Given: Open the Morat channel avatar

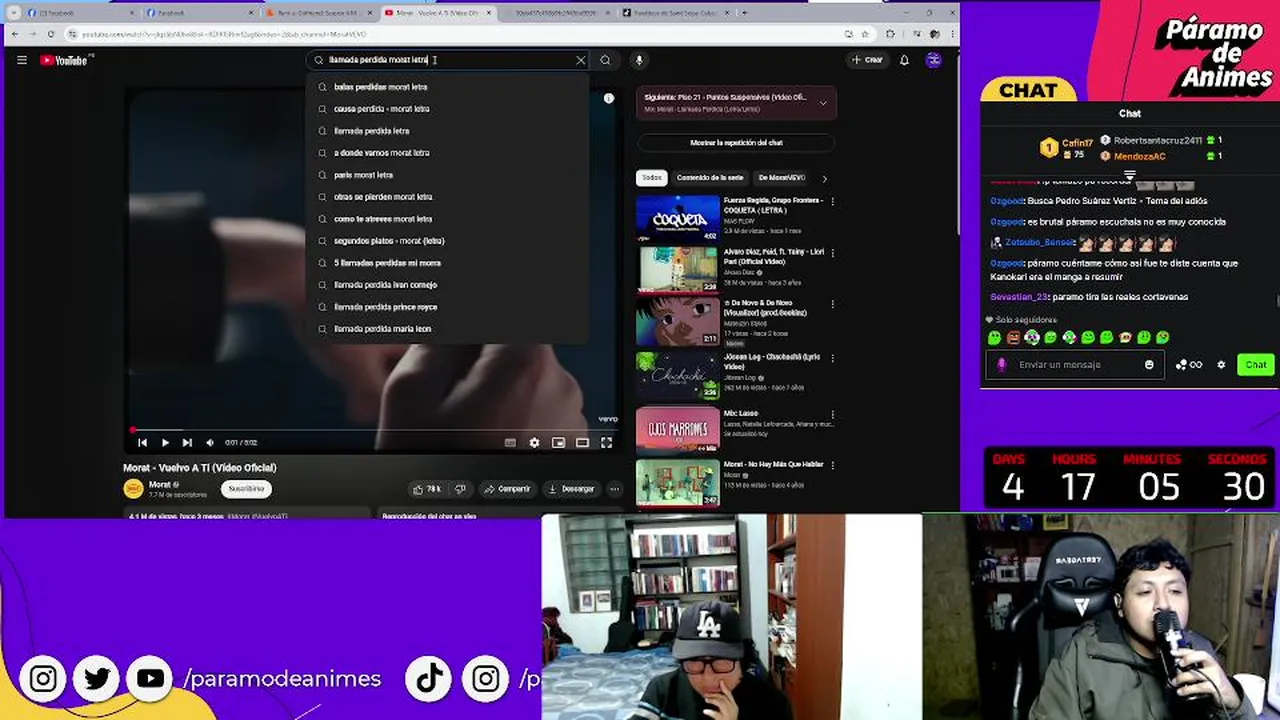Looking at the screenshot, I should point(133,488).
